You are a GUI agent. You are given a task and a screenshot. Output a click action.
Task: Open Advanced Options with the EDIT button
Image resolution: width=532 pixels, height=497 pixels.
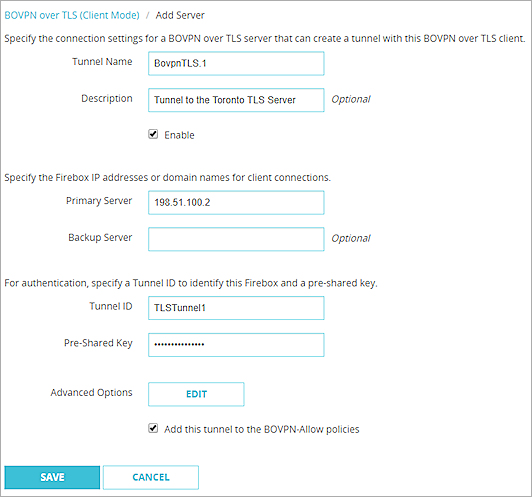(196, 394)
